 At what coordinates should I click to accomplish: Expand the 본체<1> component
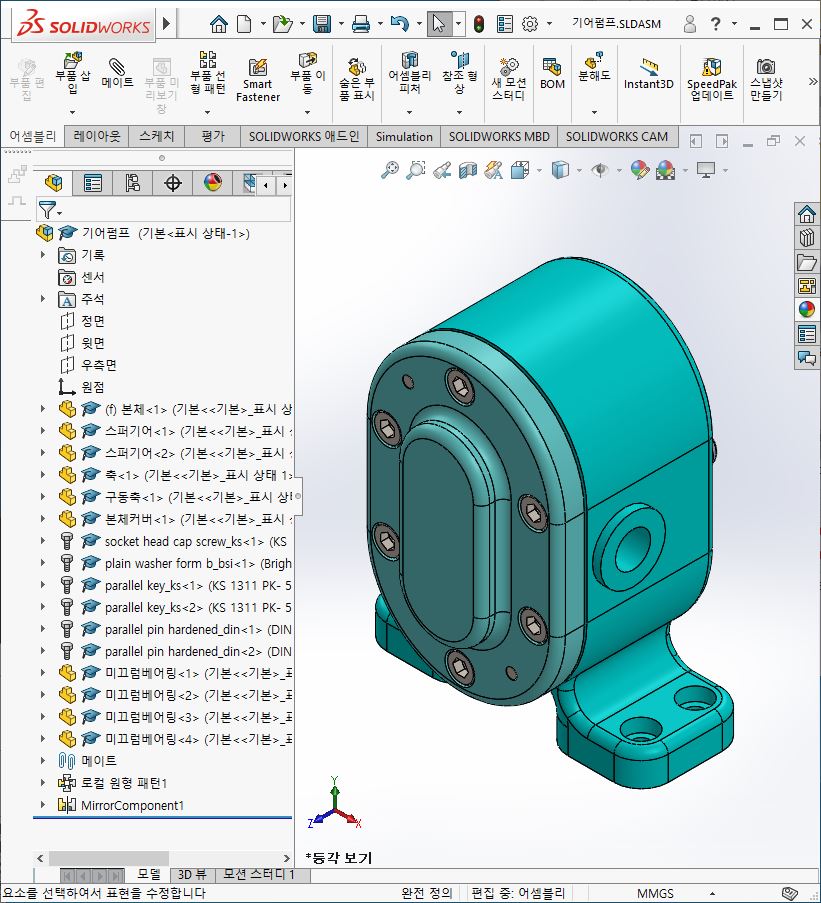tap(43, 409)
